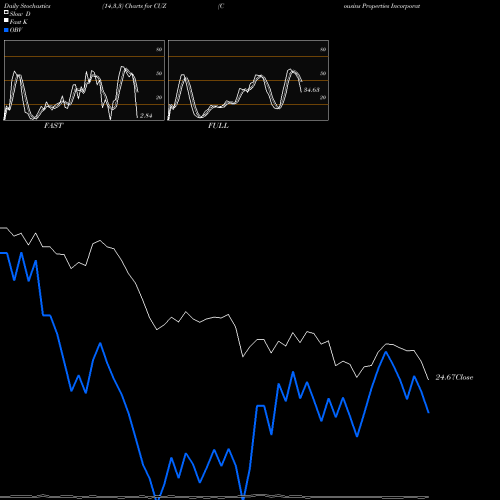This screenshot has width=500, height=500.
Task: Click the FAST chart label
Action: point(54,125)
